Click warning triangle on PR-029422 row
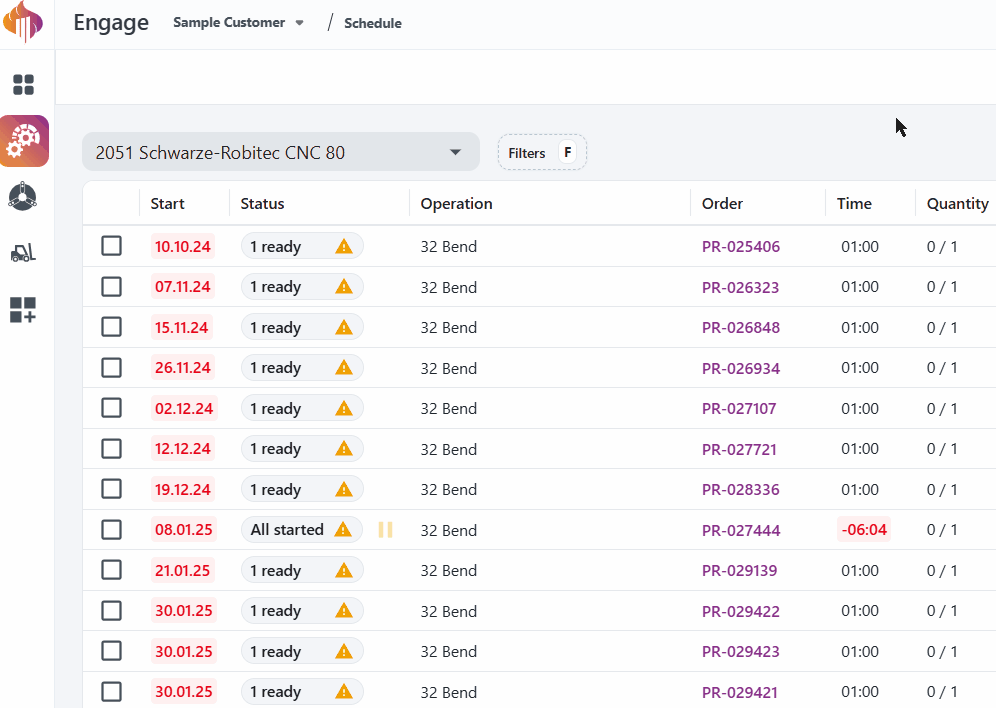 click(x=344, y=611)
